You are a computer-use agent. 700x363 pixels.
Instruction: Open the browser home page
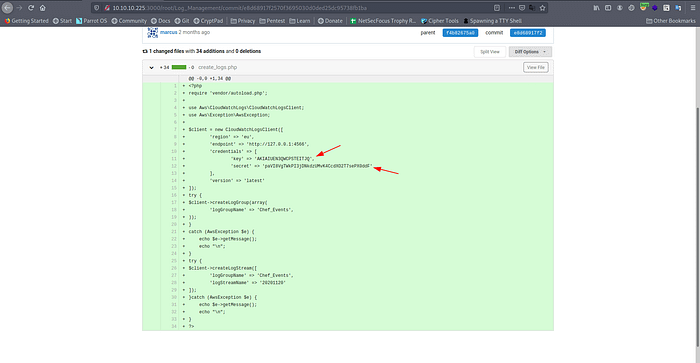point(42,8)
